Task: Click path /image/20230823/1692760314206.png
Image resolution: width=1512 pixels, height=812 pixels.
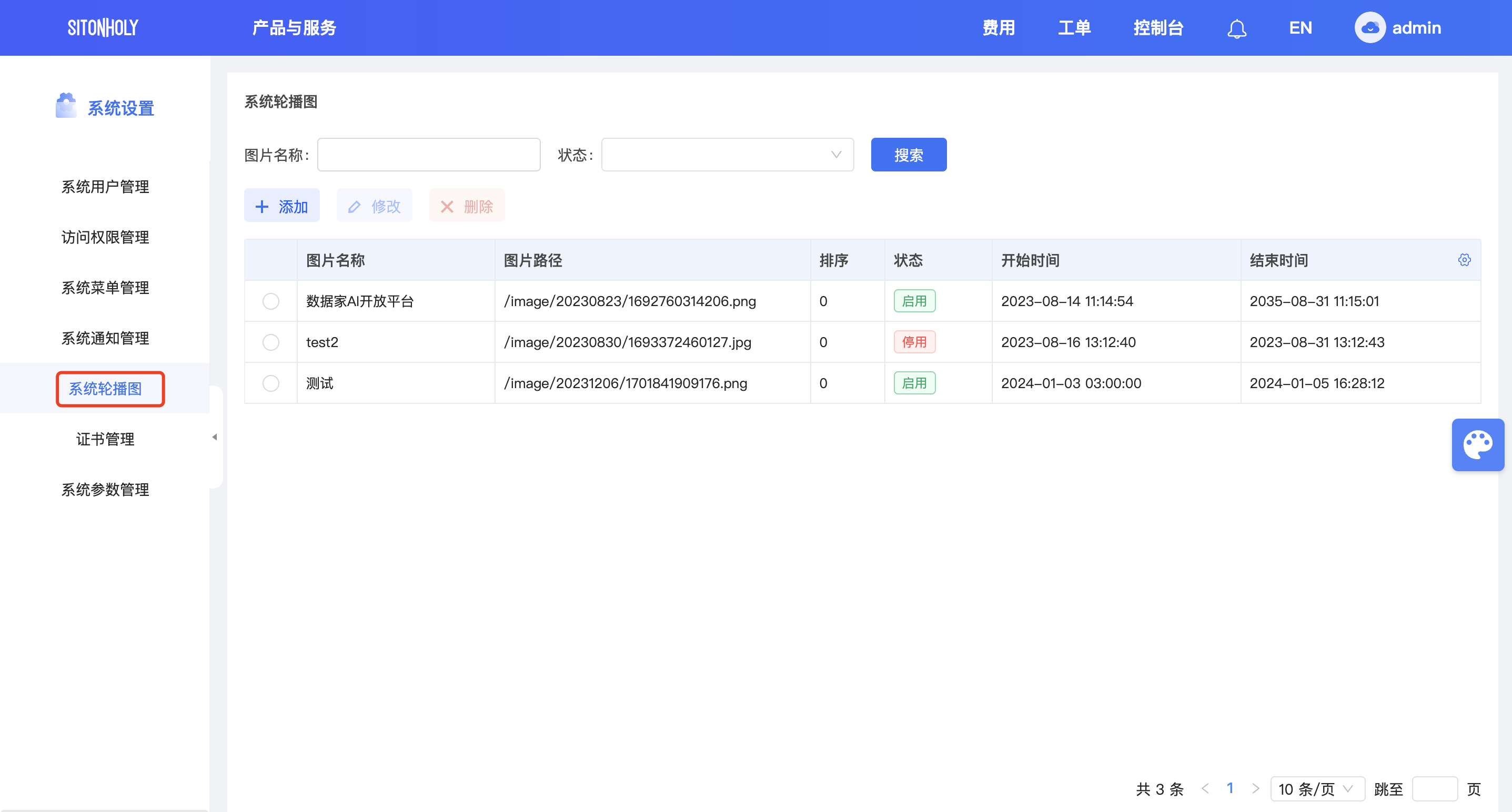Action: [630, 301]
